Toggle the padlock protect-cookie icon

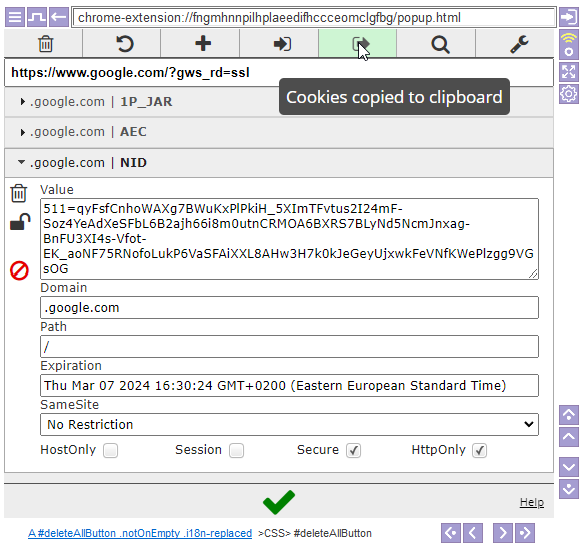tap(20, 222)
